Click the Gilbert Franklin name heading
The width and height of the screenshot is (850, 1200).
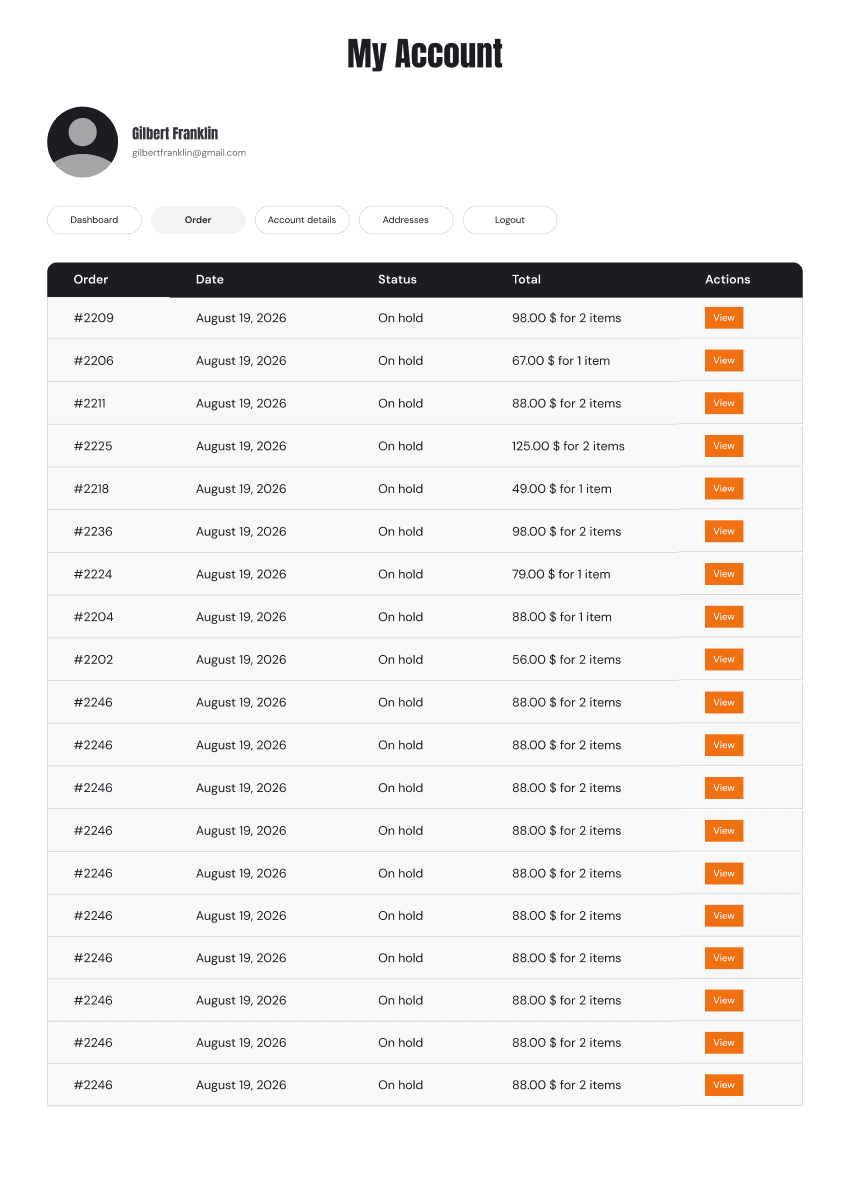tap(175, 133)
